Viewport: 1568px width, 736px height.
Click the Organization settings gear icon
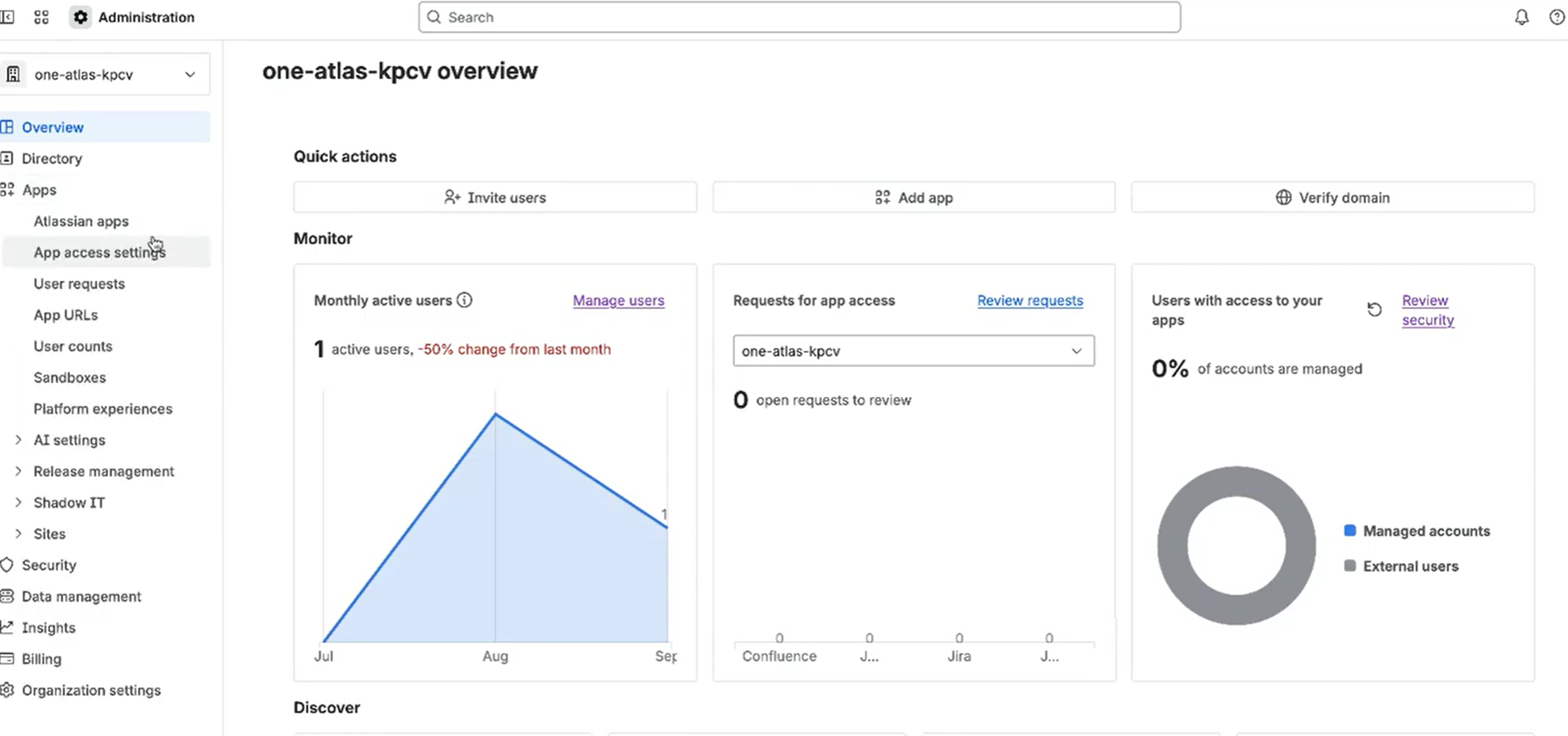coord(7,690)
